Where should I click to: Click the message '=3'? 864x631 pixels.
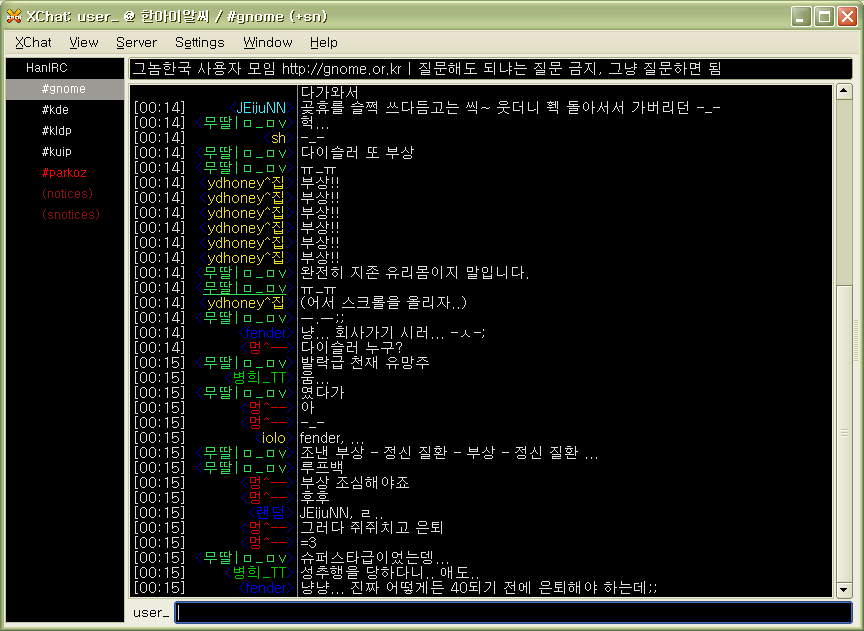click(309, 543)
